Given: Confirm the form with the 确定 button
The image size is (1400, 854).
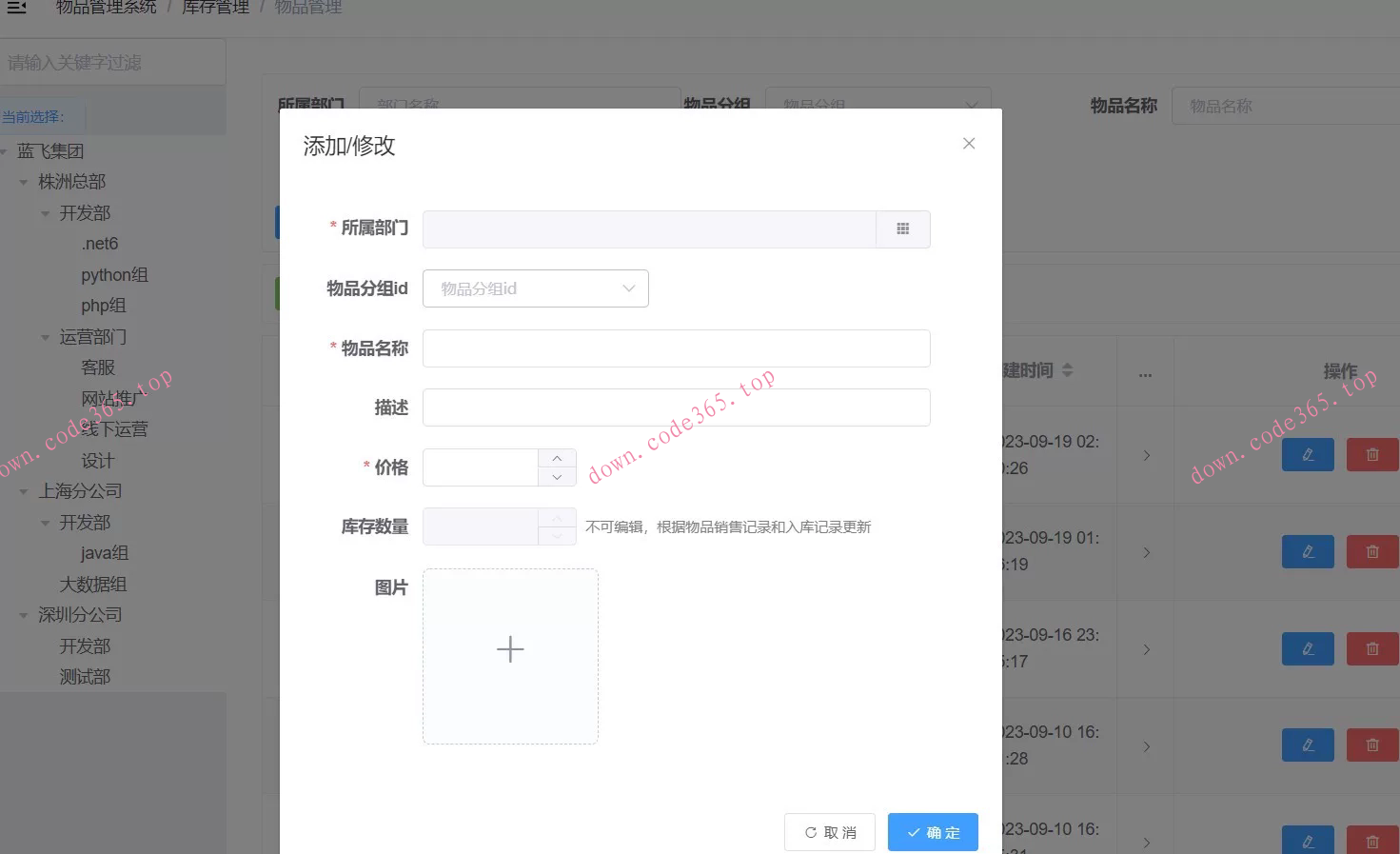Looking at the screenshot, I should point(933,831).
